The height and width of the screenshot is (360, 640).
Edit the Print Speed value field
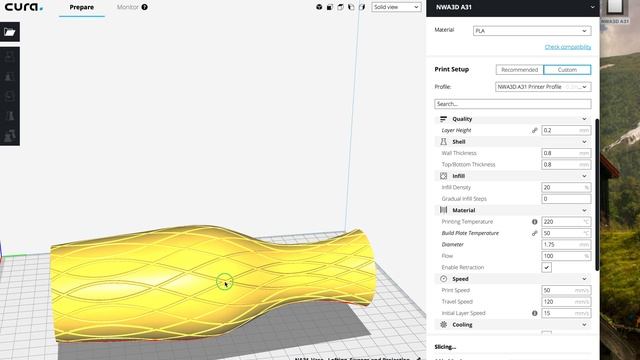point(566,290)
